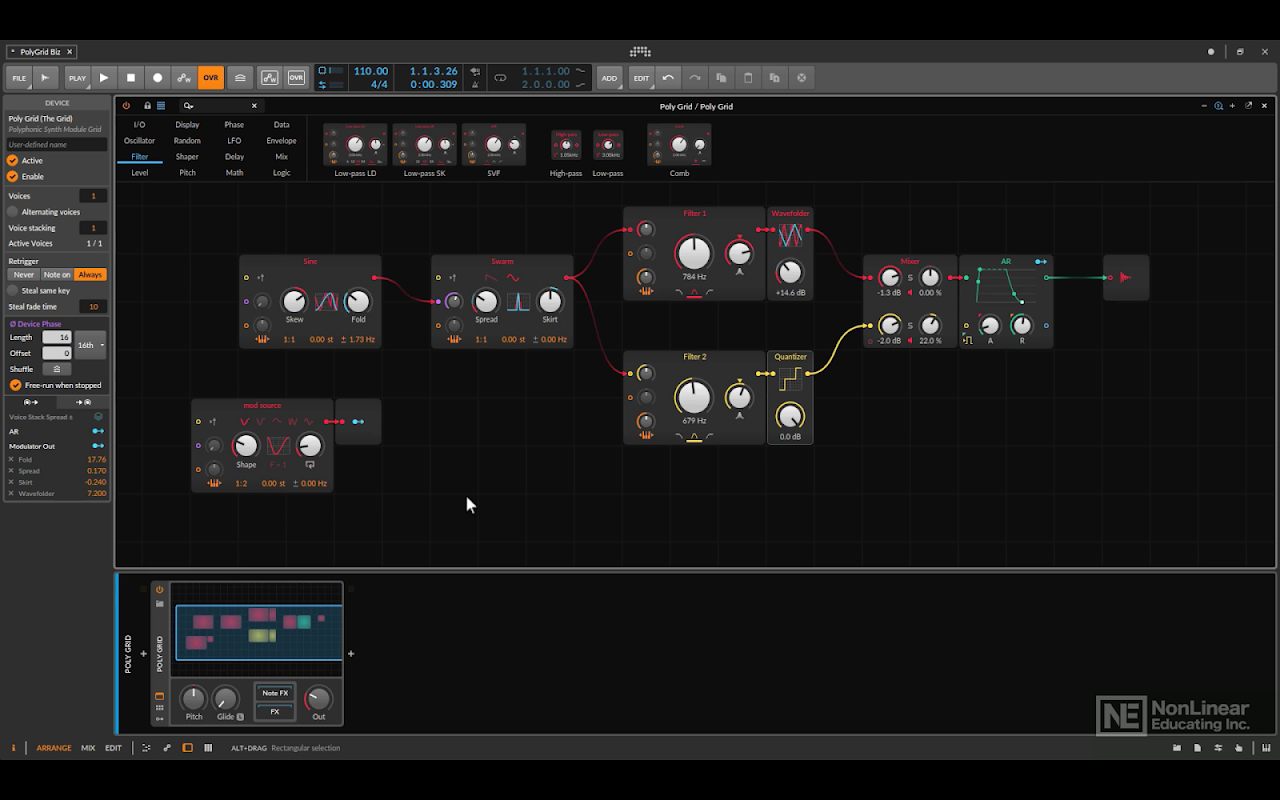Image resolution: width=1280 pixels, height=800 pixels.
Task: Toggle the loop icon in the transport
Action: (x=501, y=78)
